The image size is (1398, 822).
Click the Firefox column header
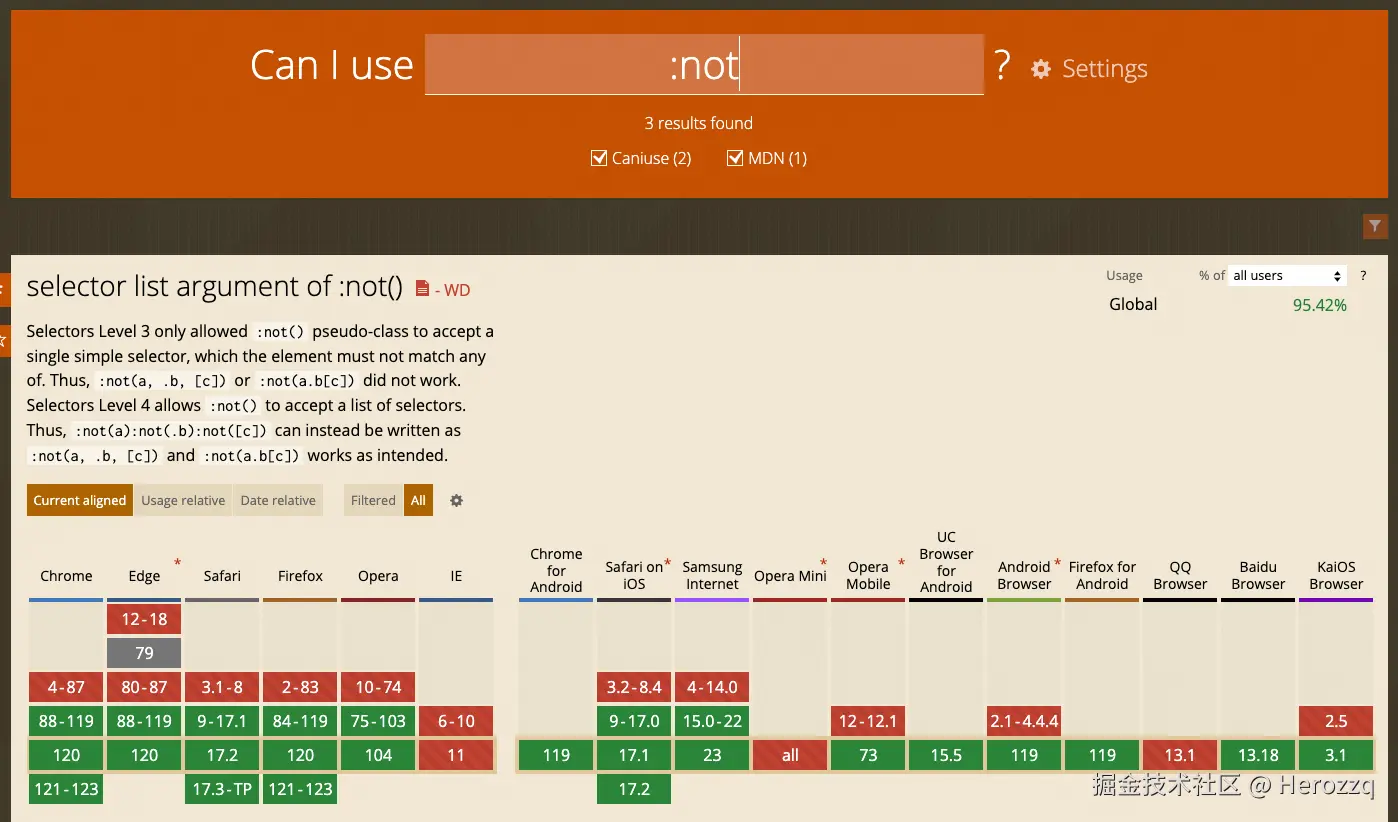click(x=300, y=576)
